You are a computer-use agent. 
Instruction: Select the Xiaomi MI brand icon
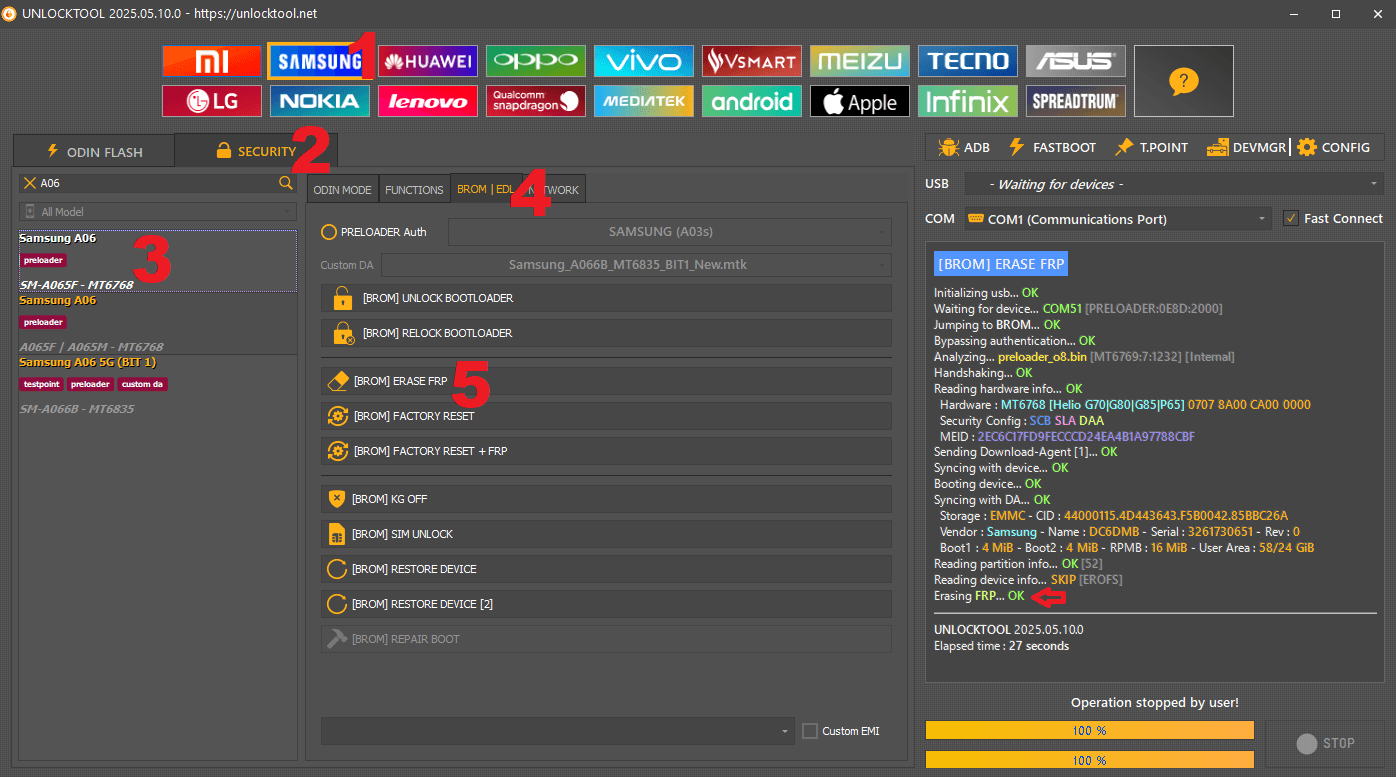(211, 62)
